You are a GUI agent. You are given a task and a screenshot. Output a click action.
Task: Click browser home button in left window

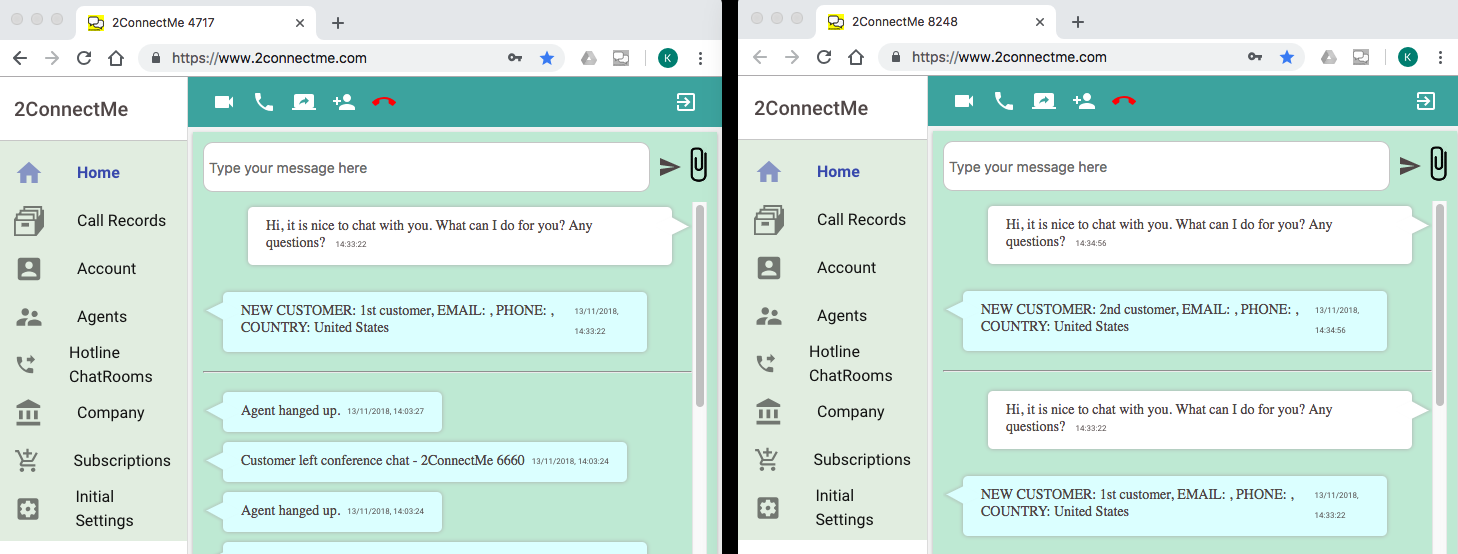(x=116, y=58)
